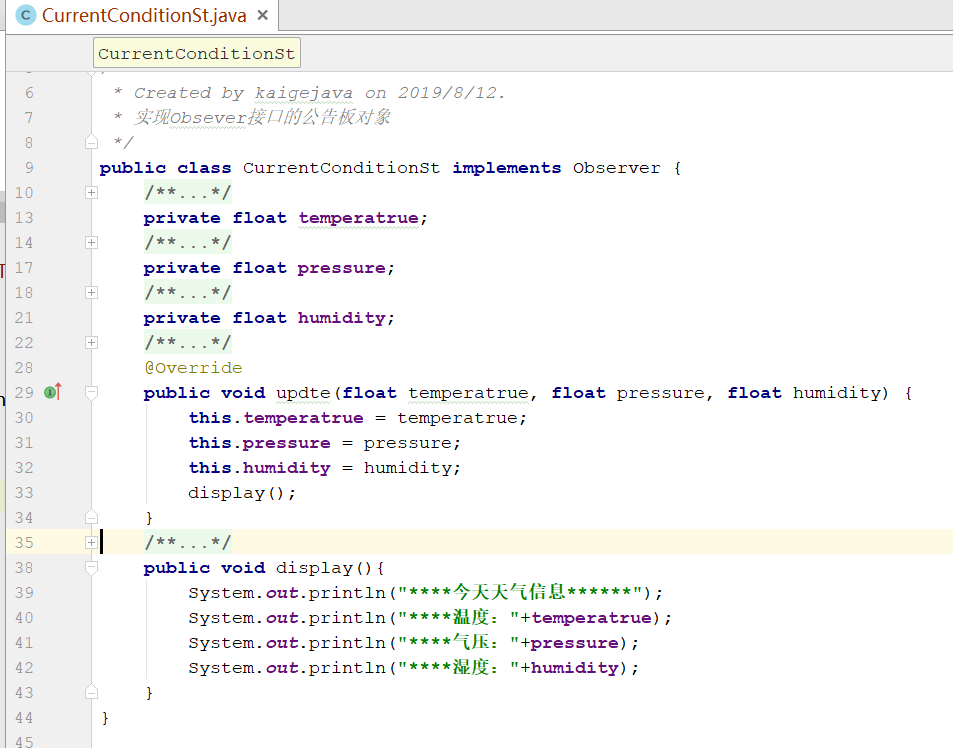Click the implements-method gutter icon on line 29
This screenshot has height=748, width=953.
coord(53,392)
